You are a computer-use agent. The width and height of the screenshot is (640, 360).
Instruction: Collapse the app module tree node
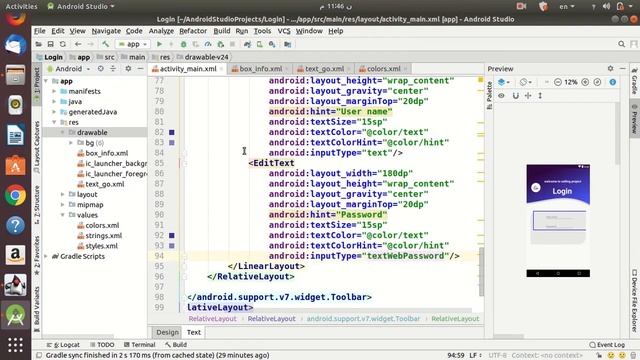click(x=46, y=81)
